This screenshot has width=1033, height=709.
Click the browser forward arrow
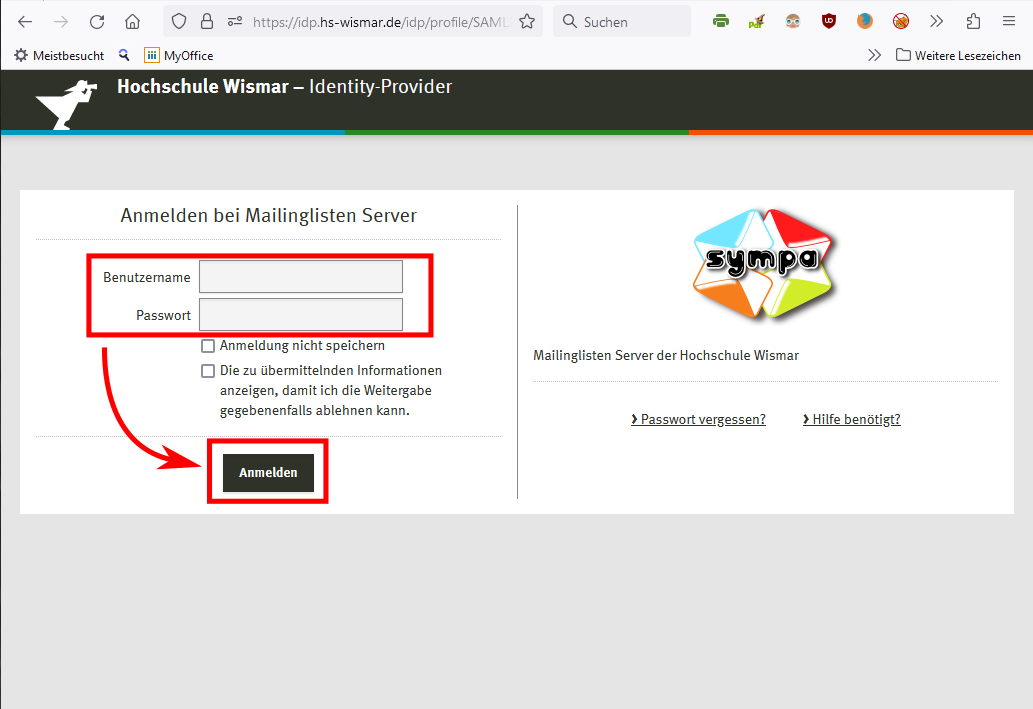pyautogui.click(x=61, y=22)
